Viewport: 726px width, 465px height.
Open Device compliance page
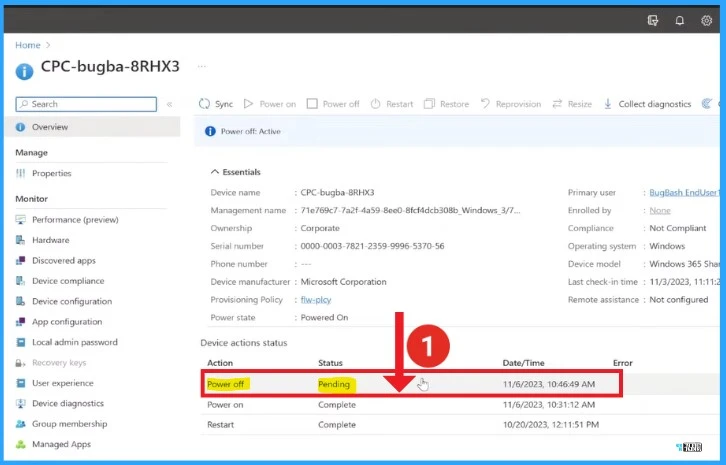pyautogui.click(x=68, y=281)
